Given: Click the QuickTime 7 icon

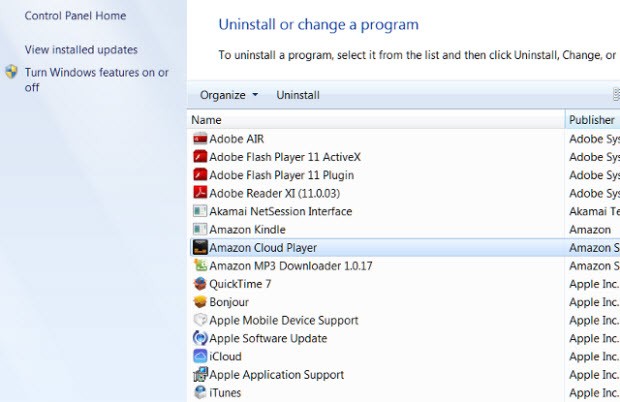Looking at the screenshot, I should [200, 283].
